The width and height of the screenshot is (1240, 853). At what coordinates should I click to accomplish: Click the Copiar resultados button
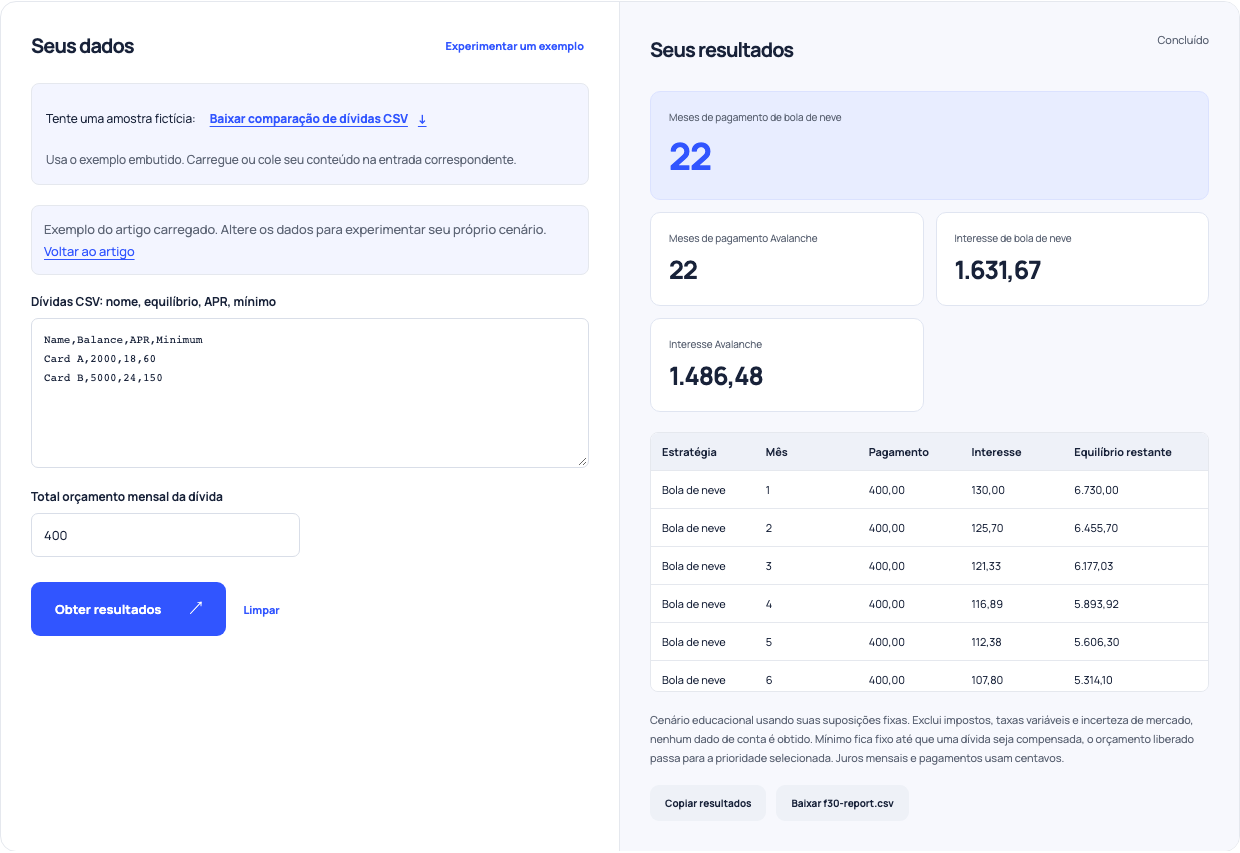(708, 803)
